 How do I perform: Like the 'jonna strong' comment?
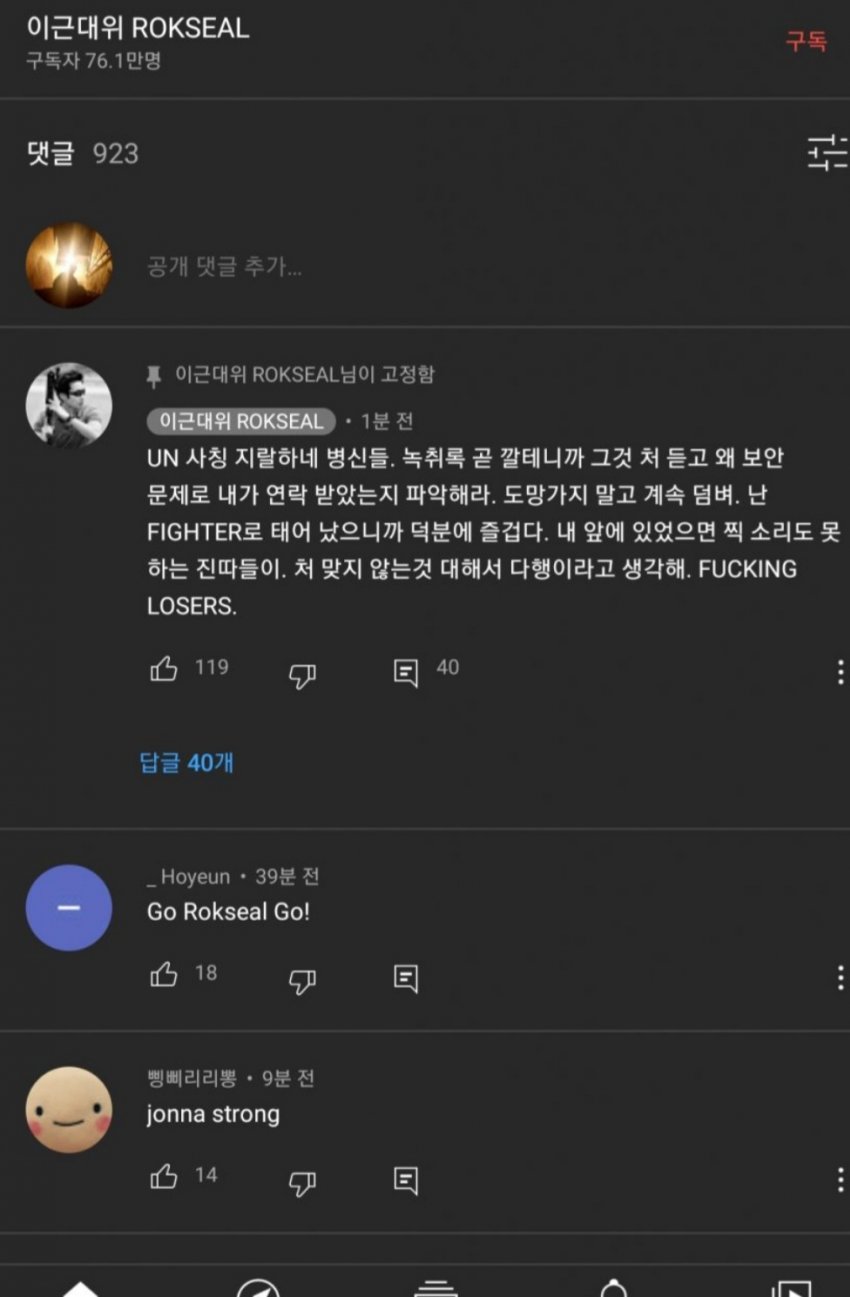pos(164,1176)
